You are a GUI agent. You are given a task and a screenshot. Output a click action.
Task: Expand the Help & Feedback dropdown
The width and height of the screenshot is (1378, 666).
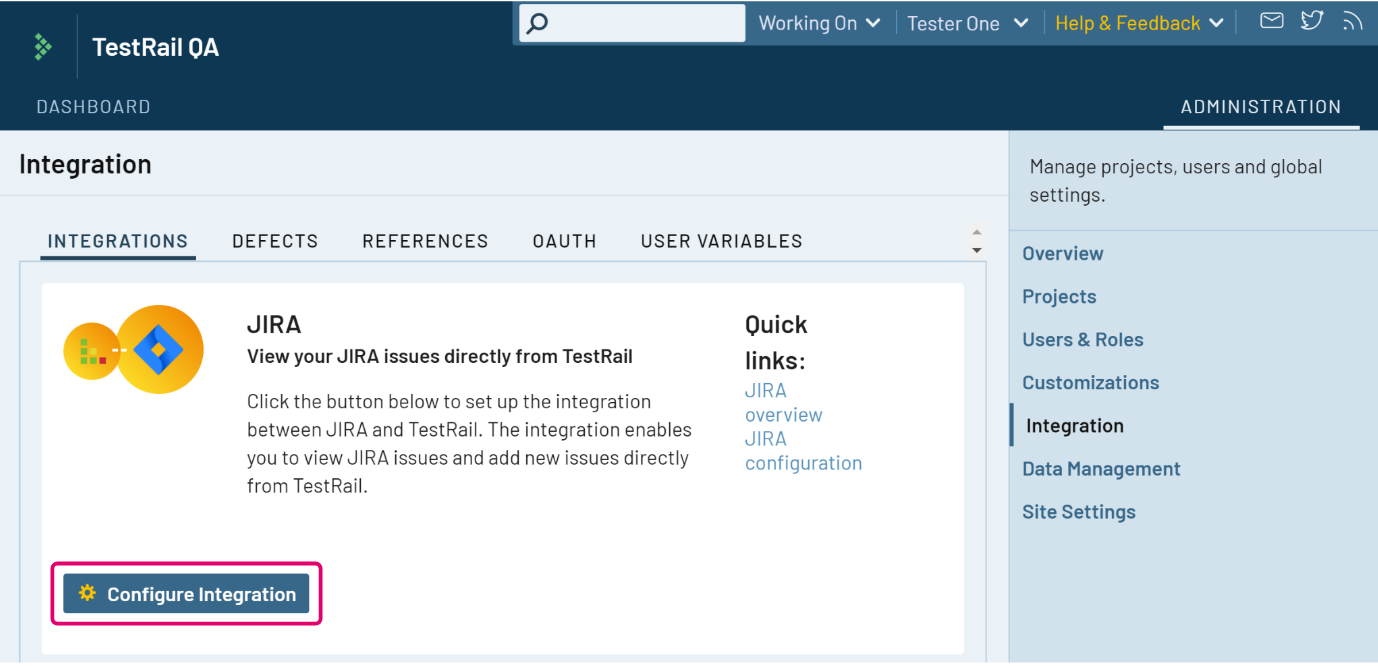click(1138, 22)
